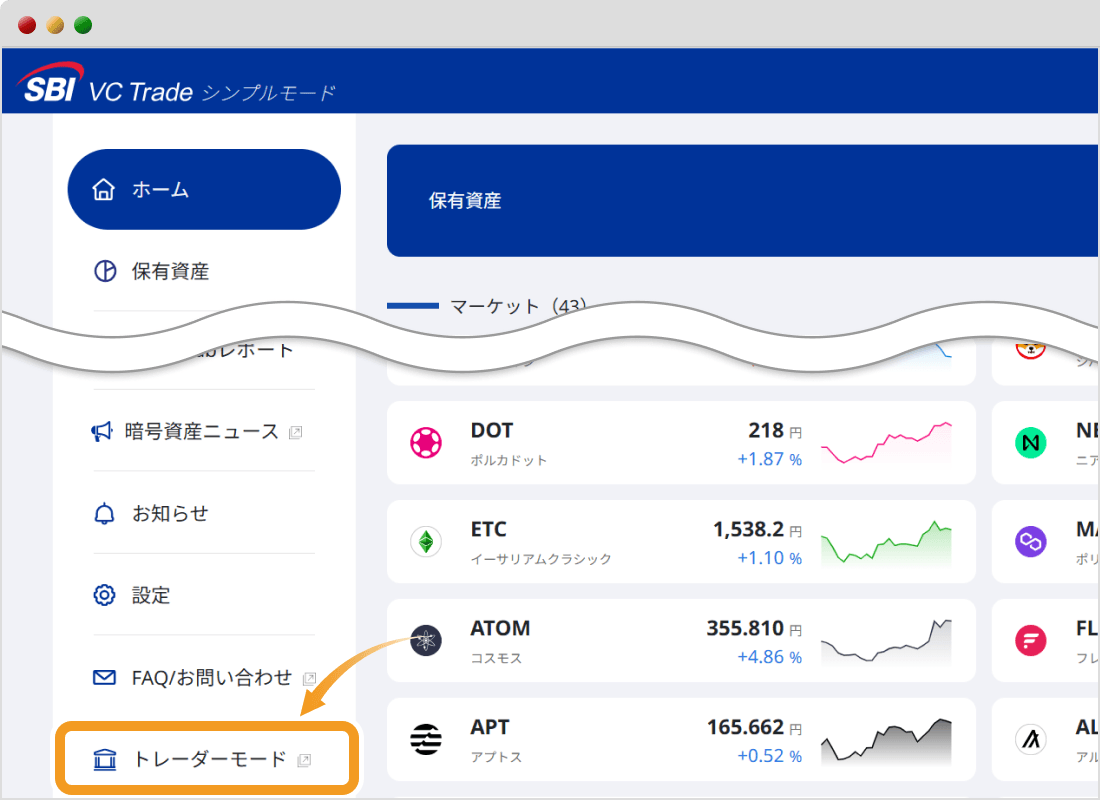View the DOT pink price chart
Image resolution: width=1100 pixels, height=800 pixels.
[887, 443]
